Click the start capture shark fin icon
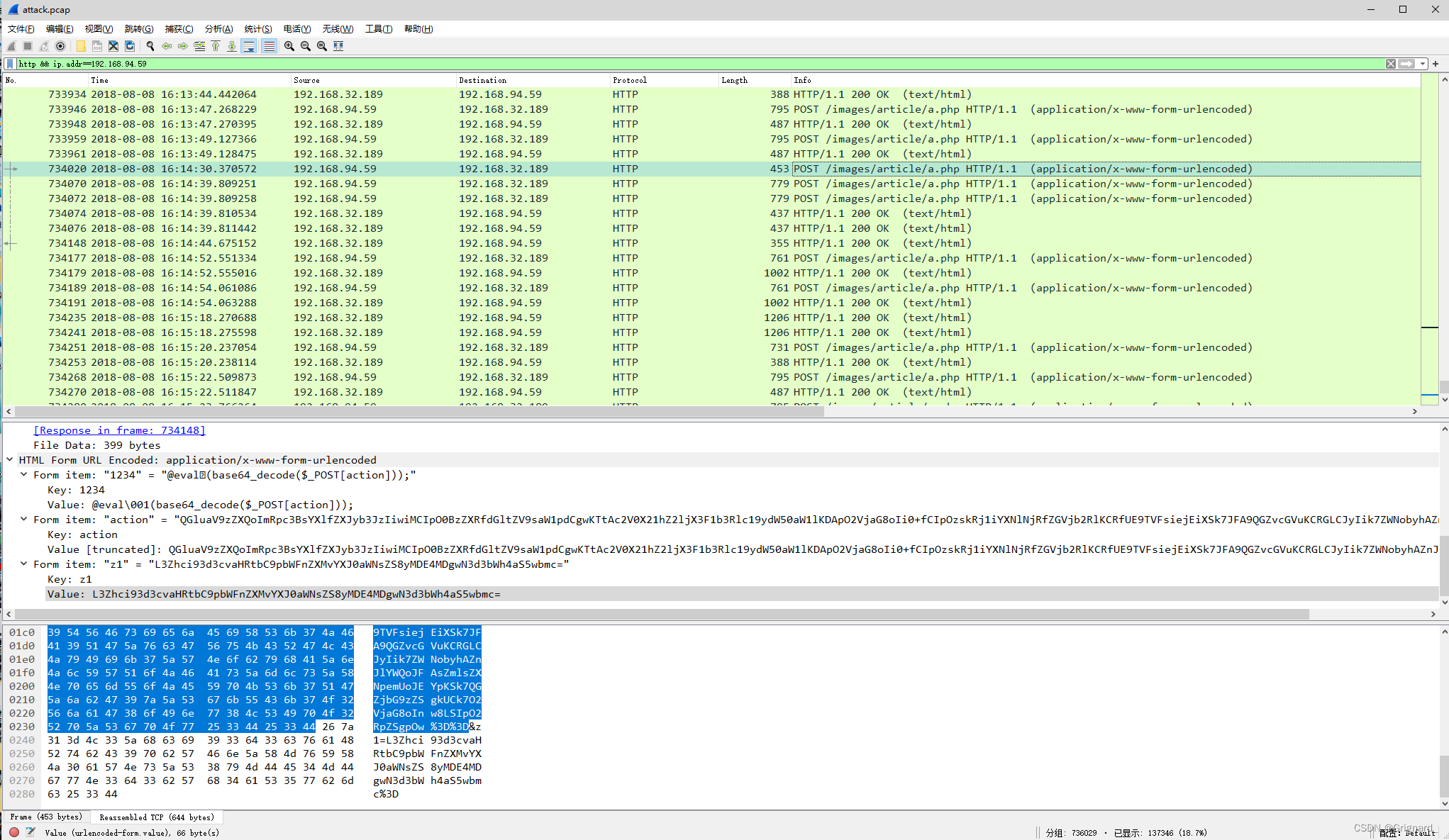The image size is (1449, 840). (x=12, y=46)
